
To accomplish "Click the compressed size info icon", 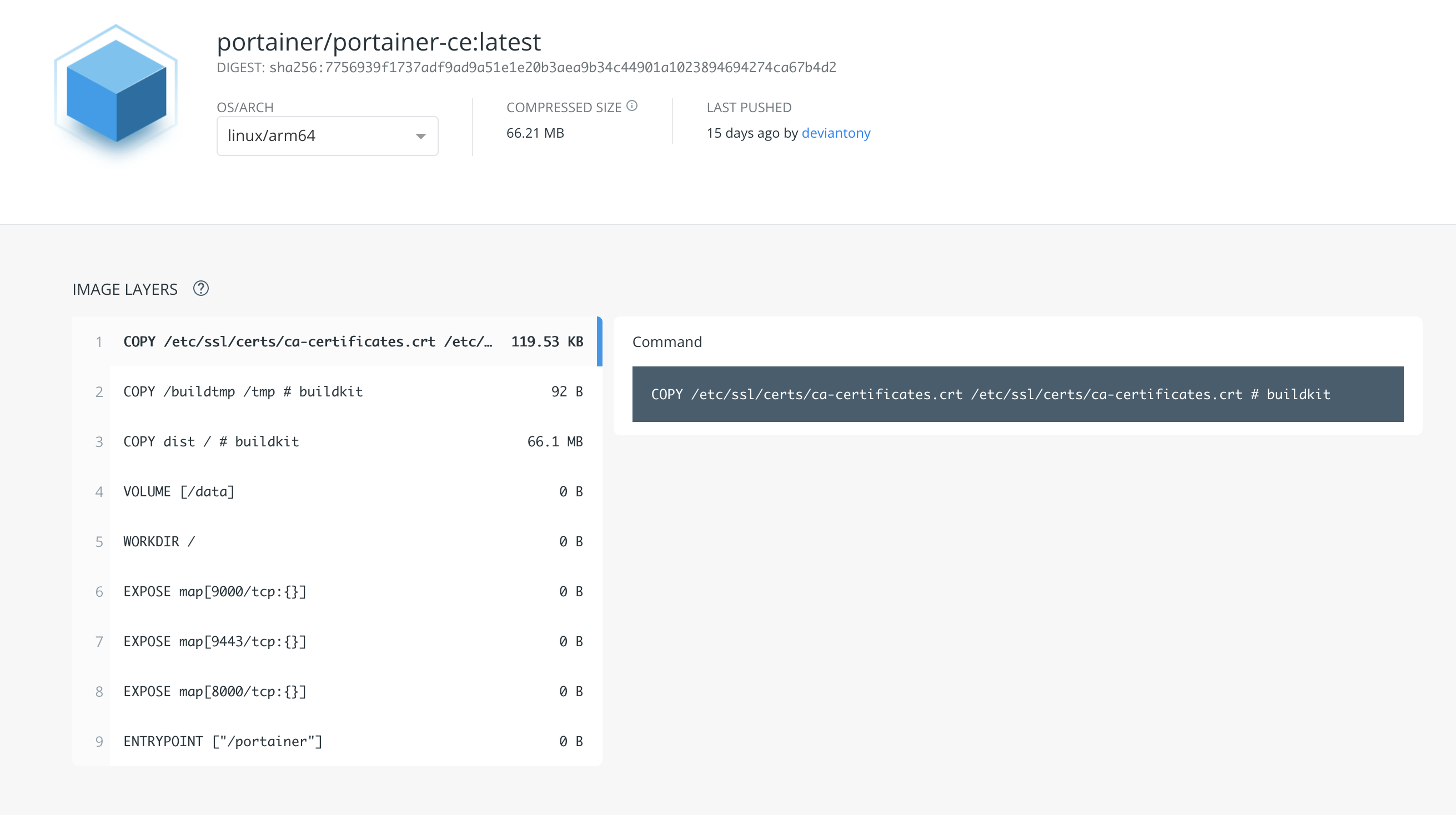I will point(632,105).
